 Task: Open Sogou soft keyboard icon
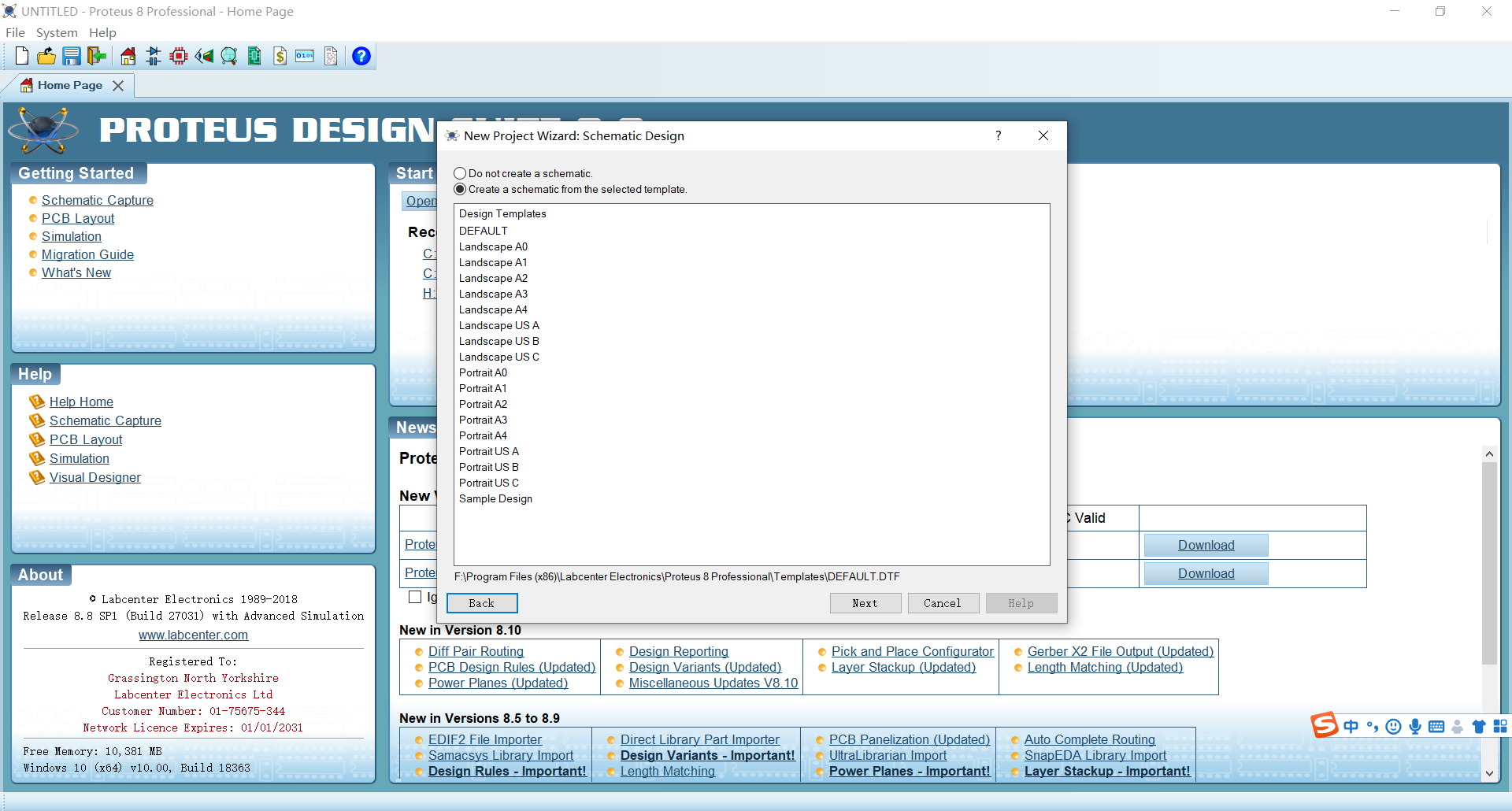(x=1436, y=727)
